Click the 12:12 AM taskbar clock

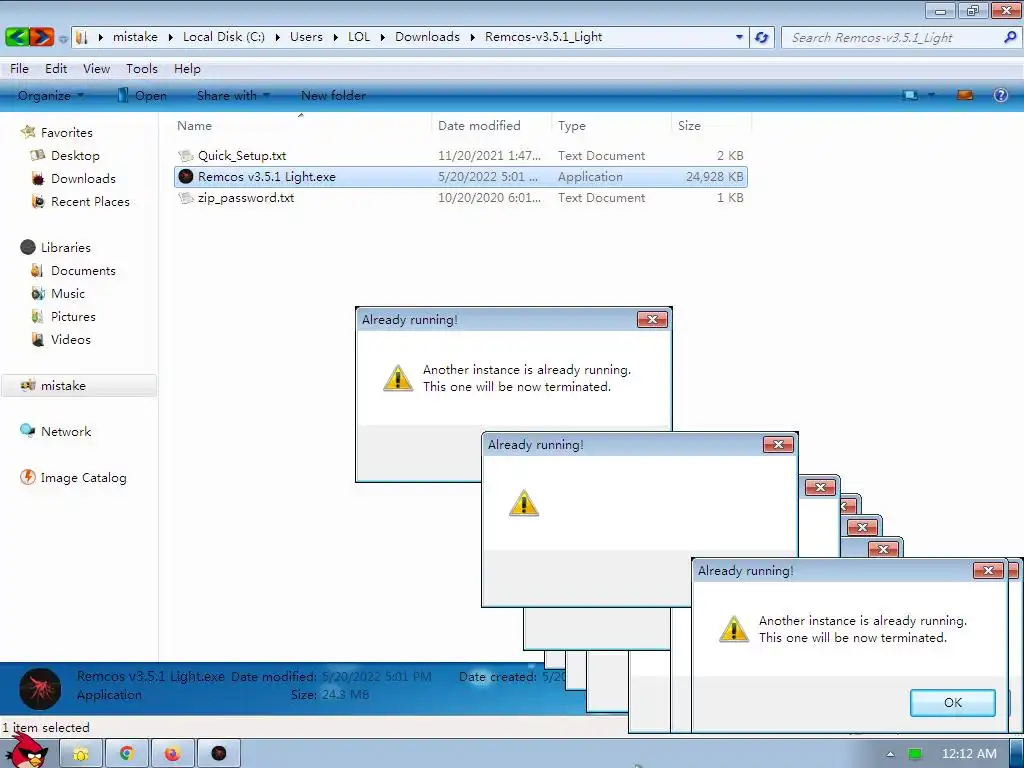[969, 754]
